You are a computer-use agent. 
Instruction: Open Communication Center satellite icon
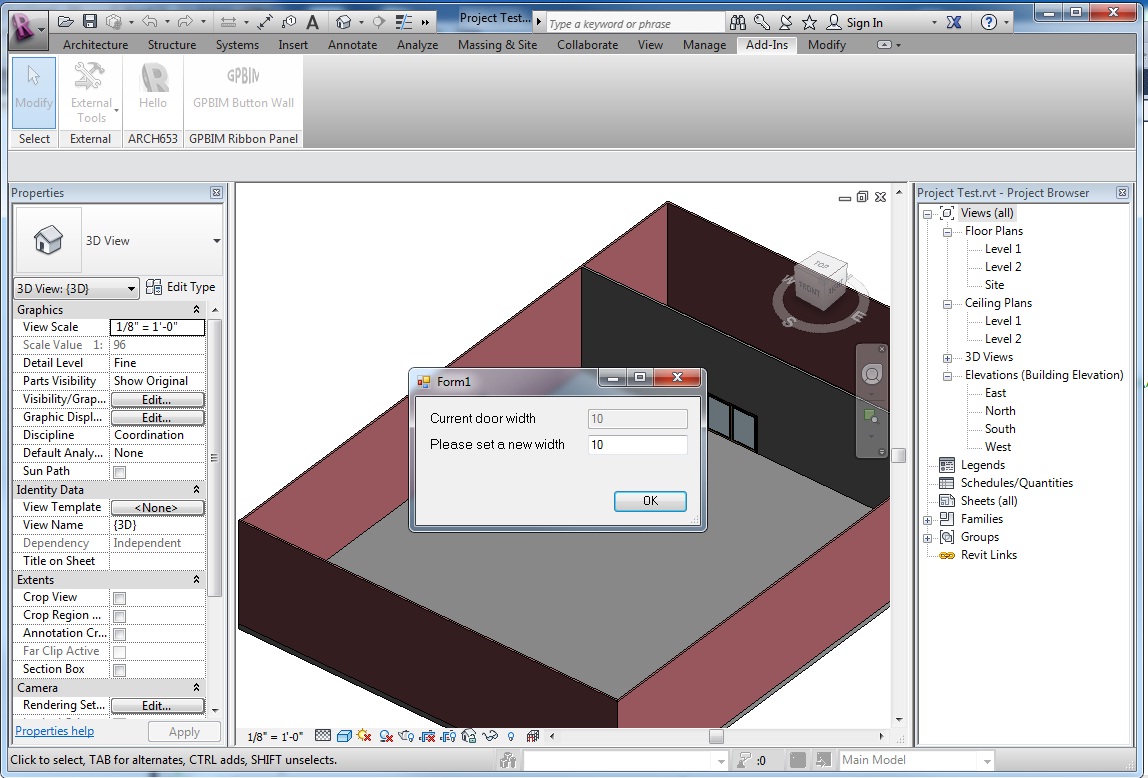point(786,23)
